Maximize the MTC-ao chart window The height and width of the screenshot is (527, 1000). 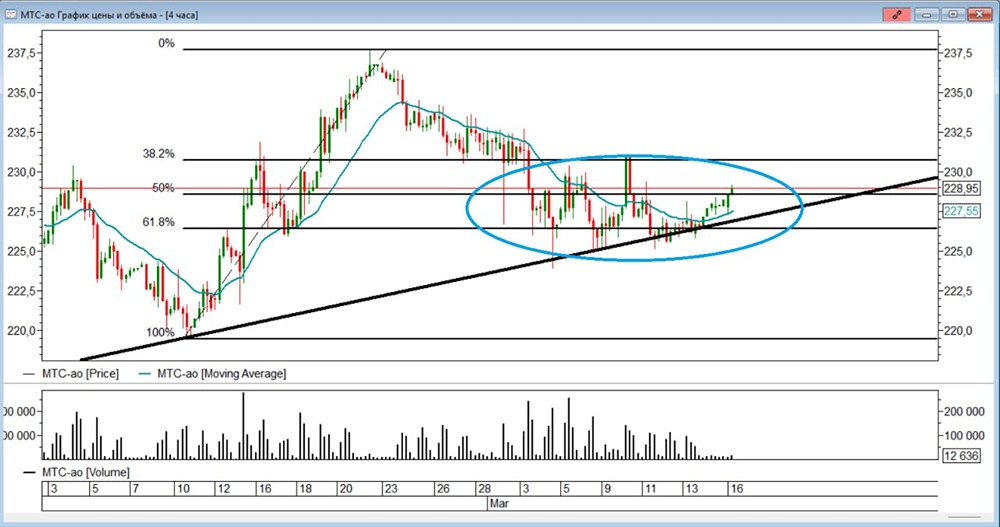tap(953, 14)
